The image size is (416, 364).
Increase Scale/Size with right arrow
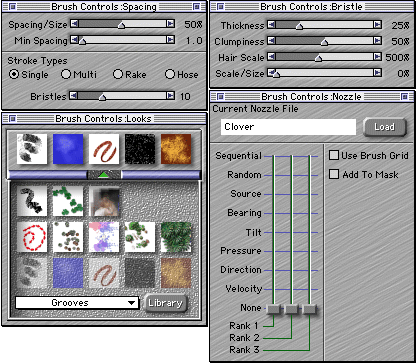click(377, 72)
